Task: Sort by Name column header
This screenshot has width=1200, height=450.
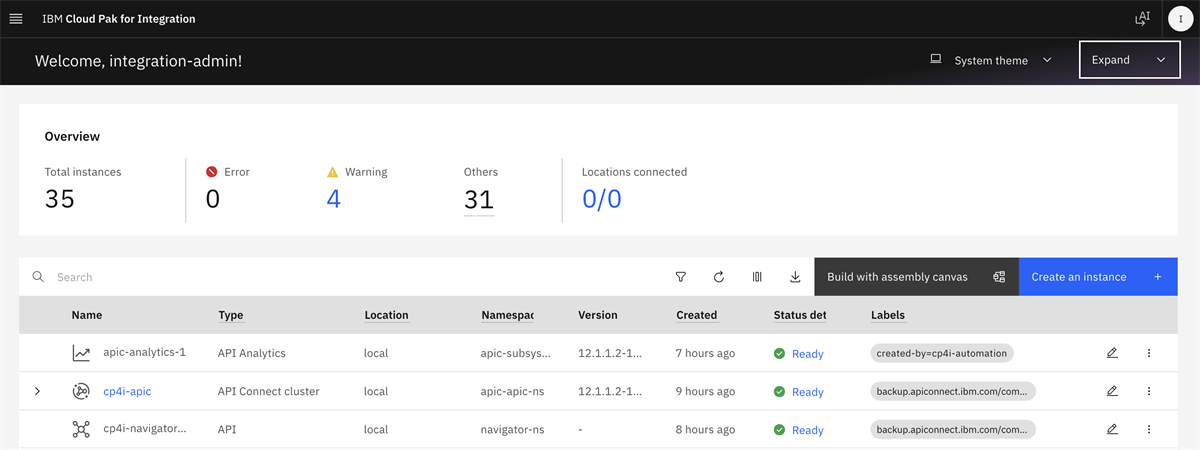Action: click(87, 315)
